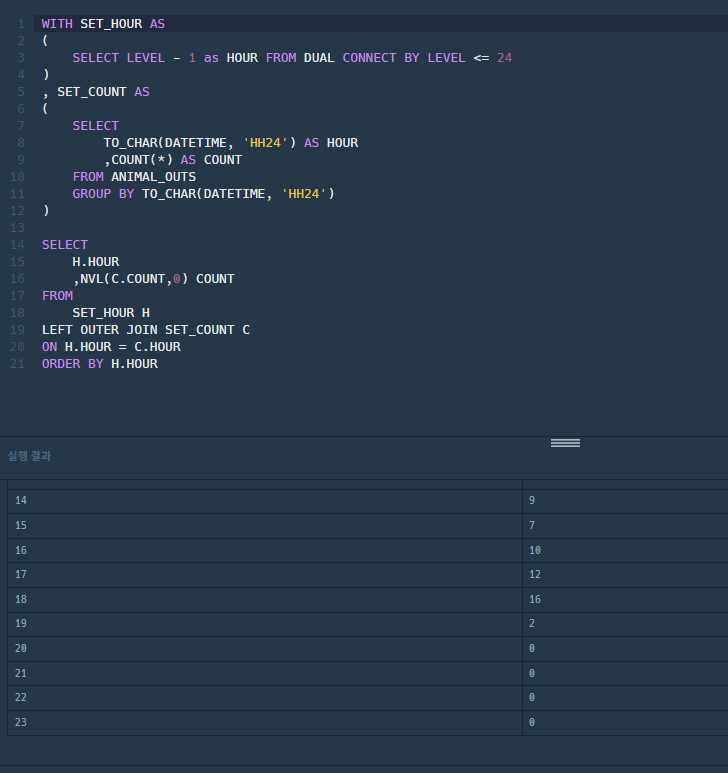Image resolution: width=728 pixels, height=773 pixels.
Task: Click line number 1 in the gutter
Action: coord(21,24)
